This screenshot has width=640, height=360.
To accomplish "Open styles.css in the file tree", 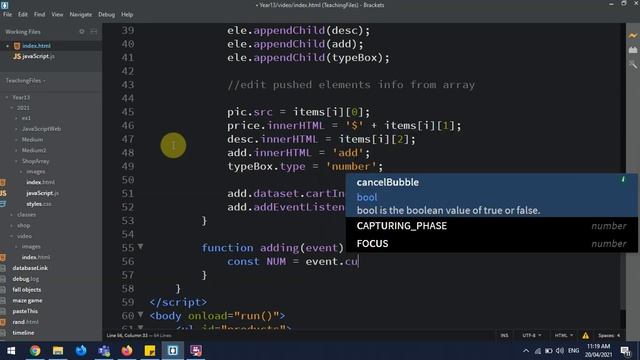I will [x=39, y=204].
